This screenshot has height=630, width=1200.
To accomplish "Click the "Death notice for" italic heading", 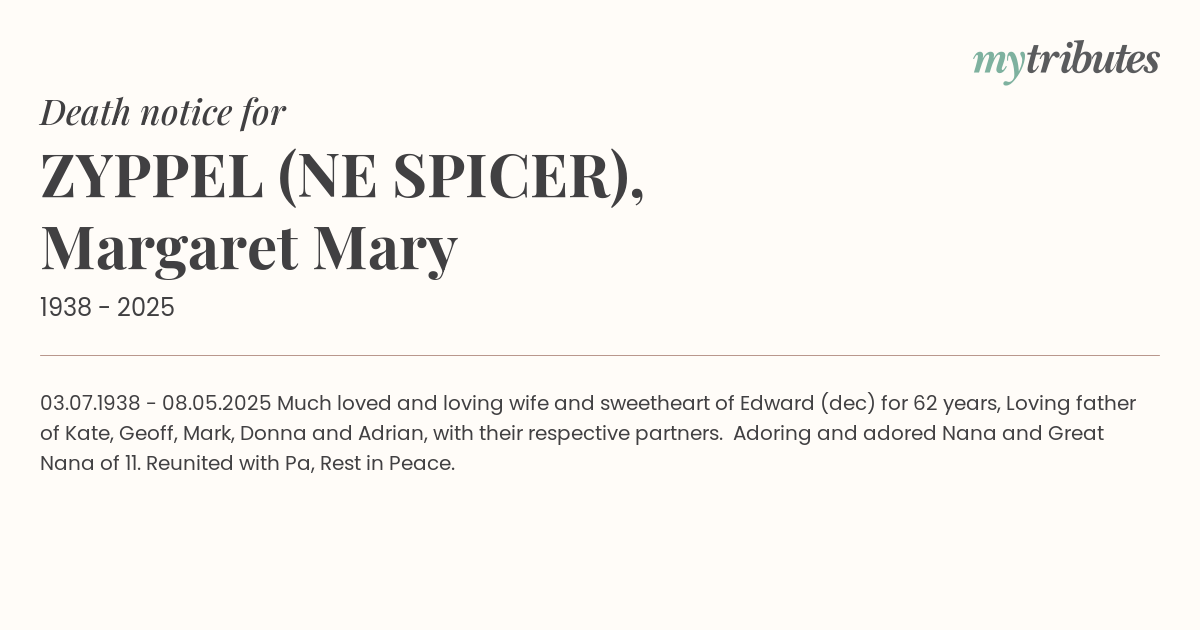I will click(163, 113).
